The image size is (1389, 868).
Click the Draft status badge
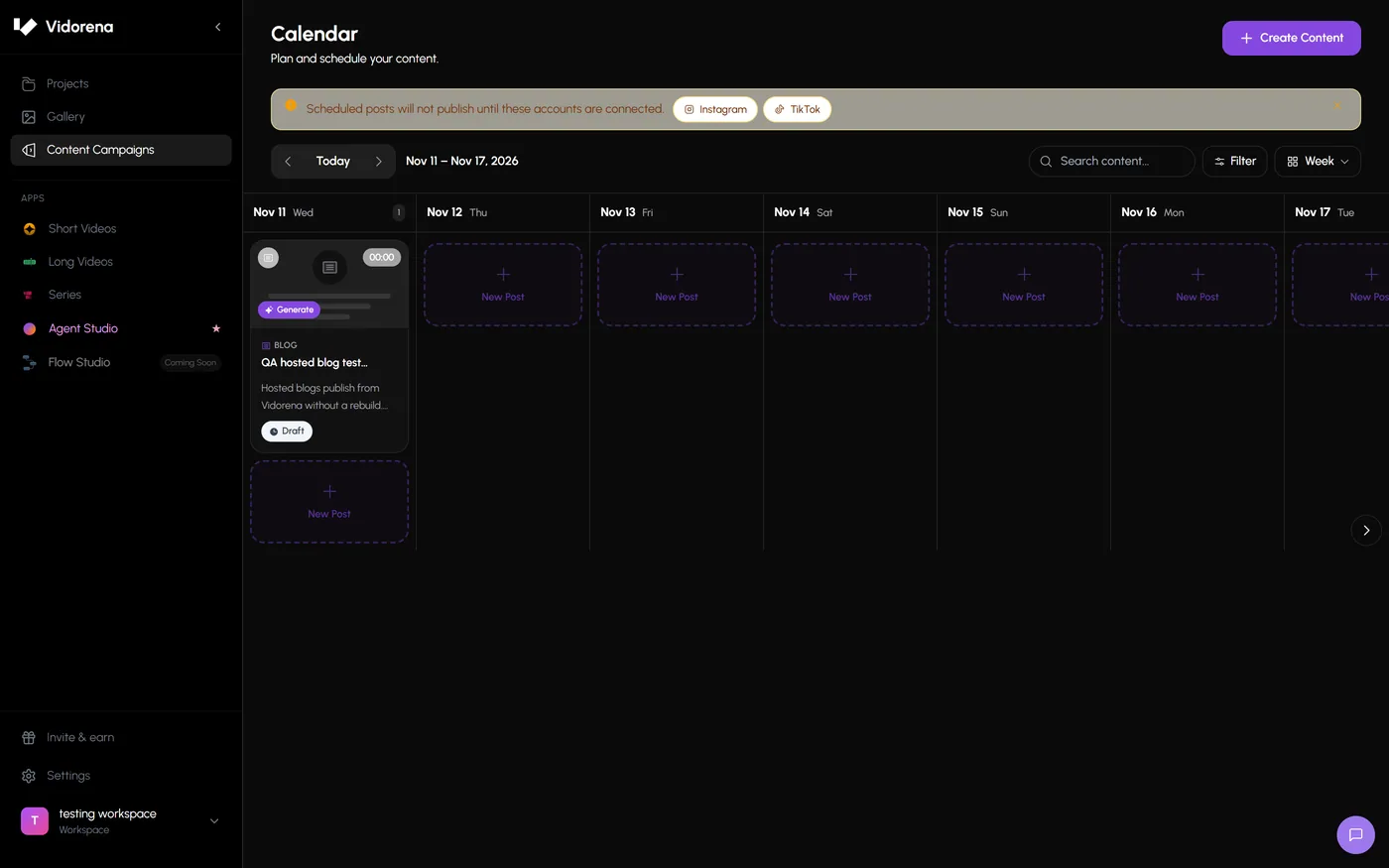(287, 431)
